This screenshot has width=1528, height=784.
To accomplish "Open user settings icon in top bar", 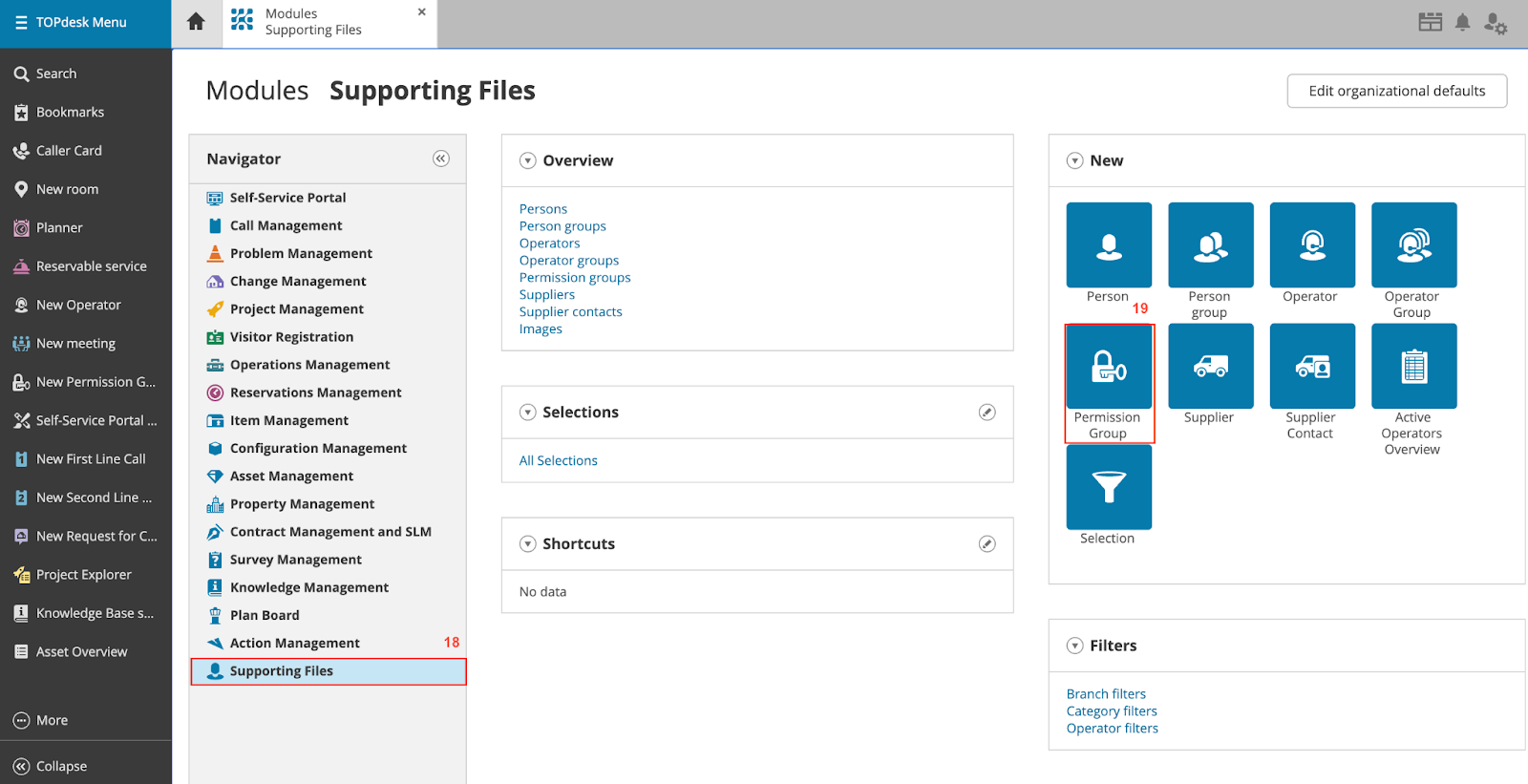I will point(1496,23).
